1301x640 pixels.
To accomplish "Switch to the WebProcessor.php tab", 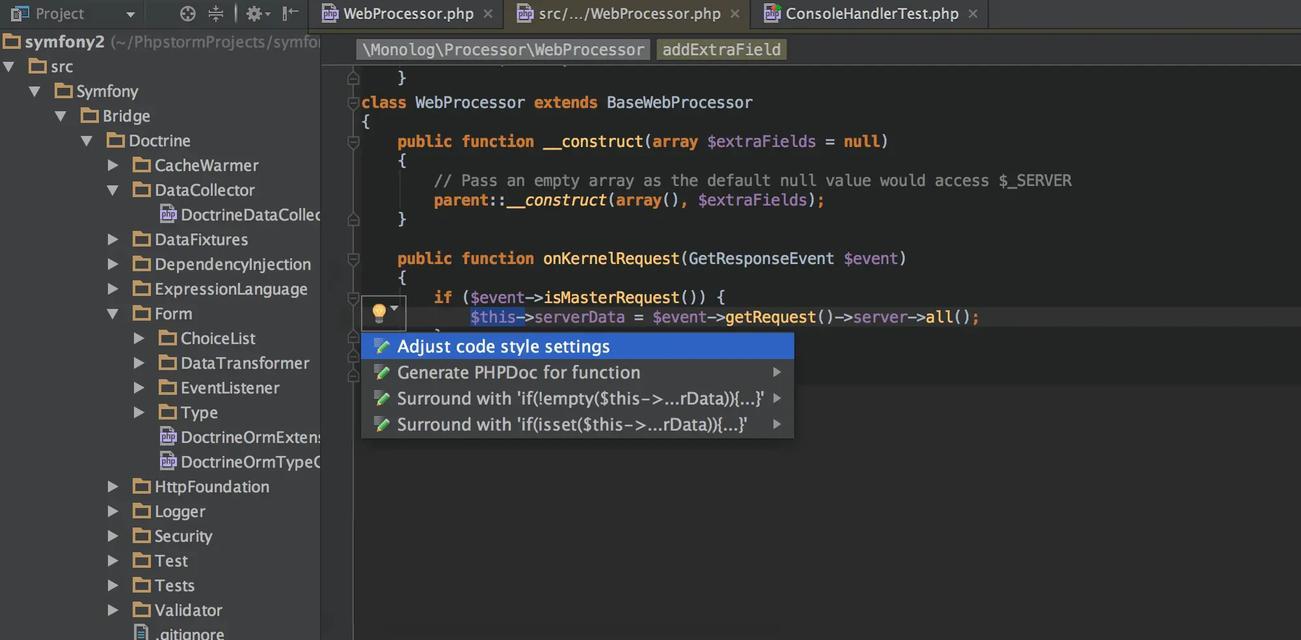I will 408,13.
